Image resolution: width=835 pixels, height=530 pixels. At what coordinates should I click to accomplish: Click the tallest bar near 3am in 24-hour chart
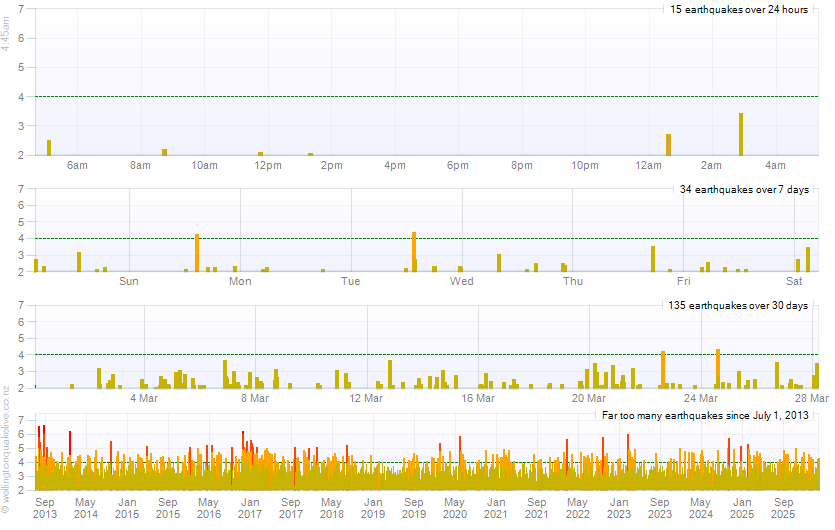tap(741, 134)
